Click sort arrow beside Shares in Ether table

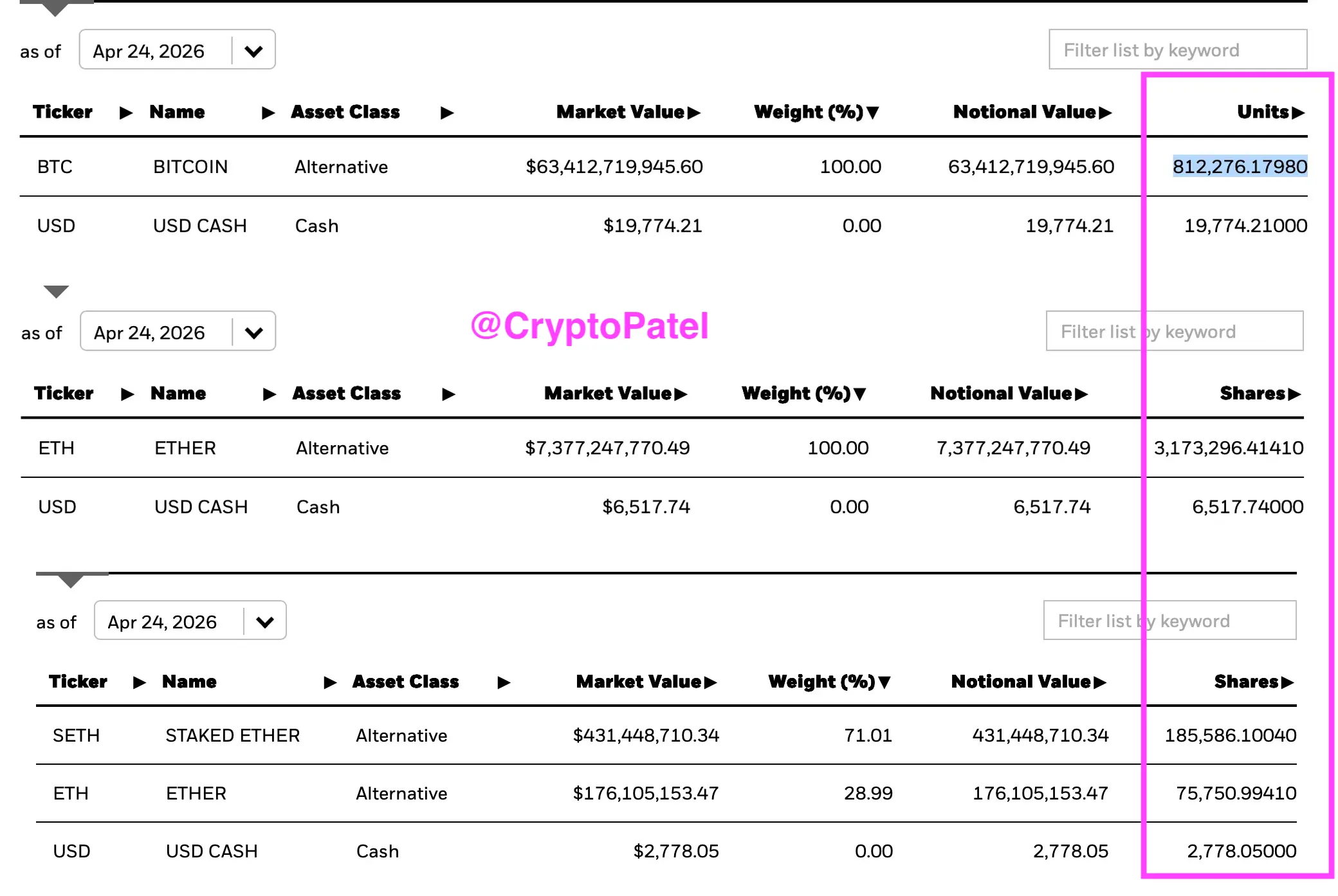coord(1294,394)
